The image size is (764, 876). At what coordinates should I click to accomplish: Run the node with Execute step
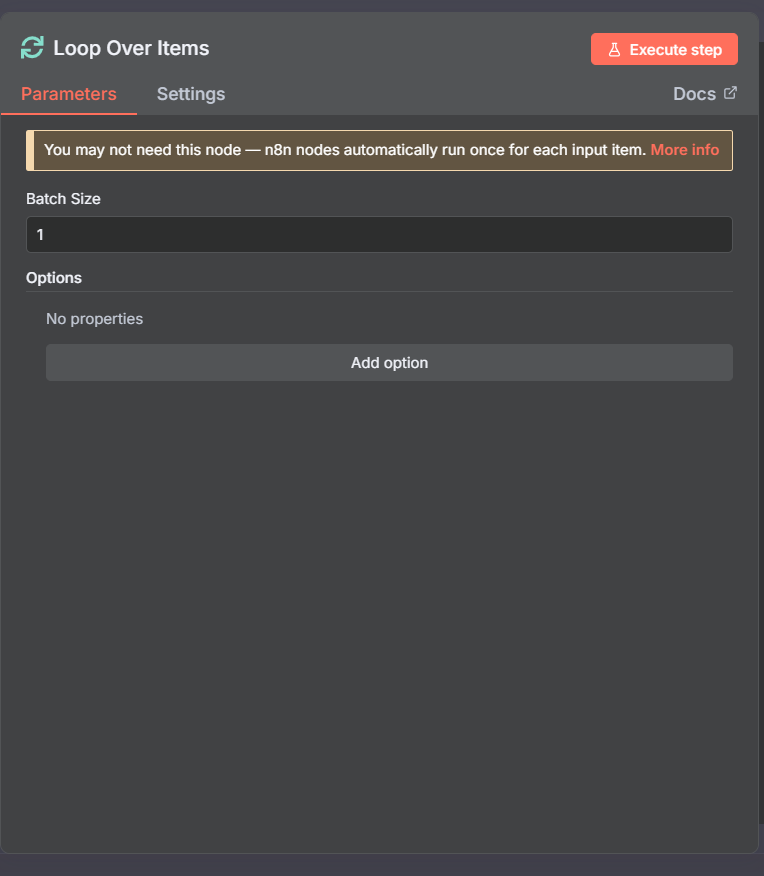(x=664, y=50)
